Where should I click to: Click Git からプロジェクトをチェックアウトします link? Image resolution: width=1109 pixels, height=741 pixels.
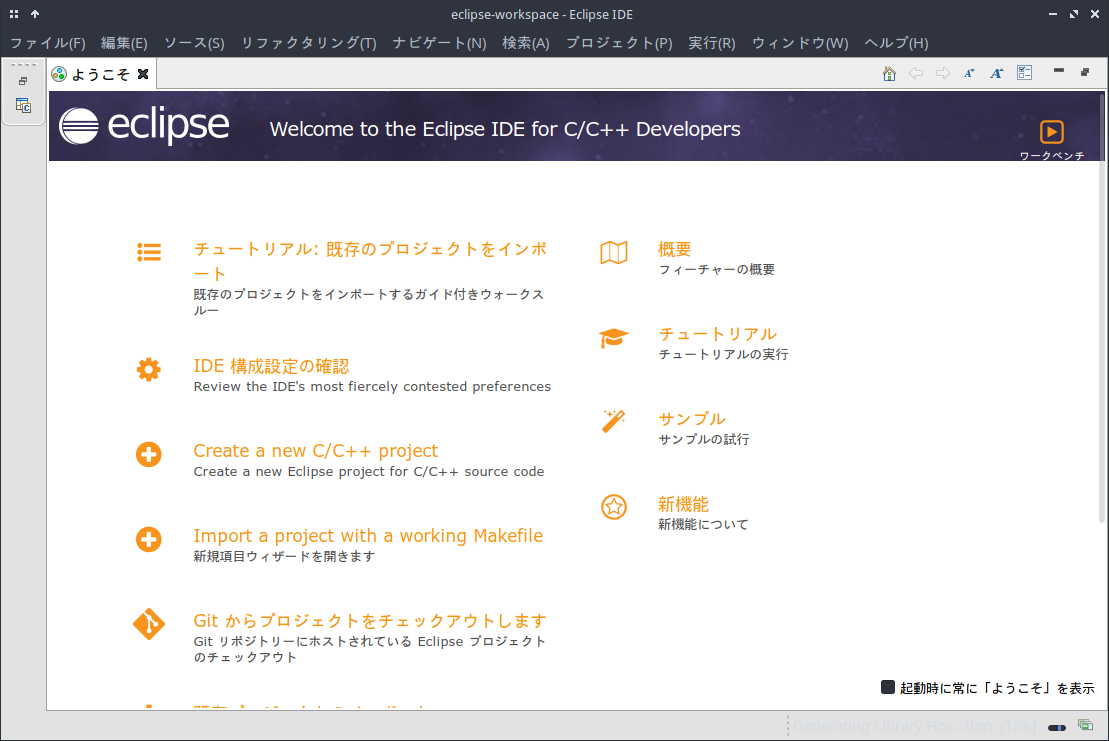(370, 621)
